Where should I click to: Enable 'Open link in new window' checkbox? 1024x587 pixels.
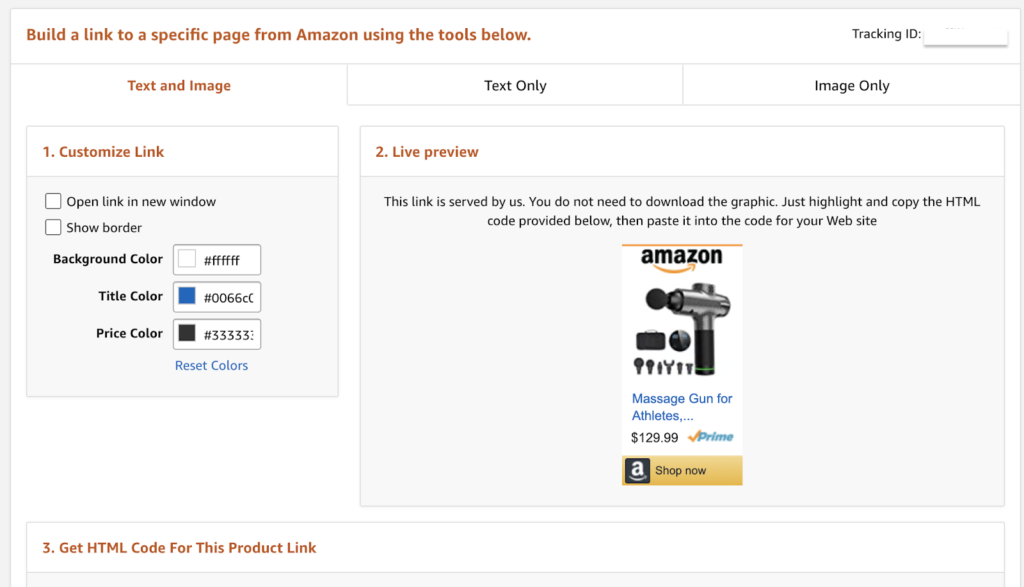pyautogui.click(x=54, y=201)
